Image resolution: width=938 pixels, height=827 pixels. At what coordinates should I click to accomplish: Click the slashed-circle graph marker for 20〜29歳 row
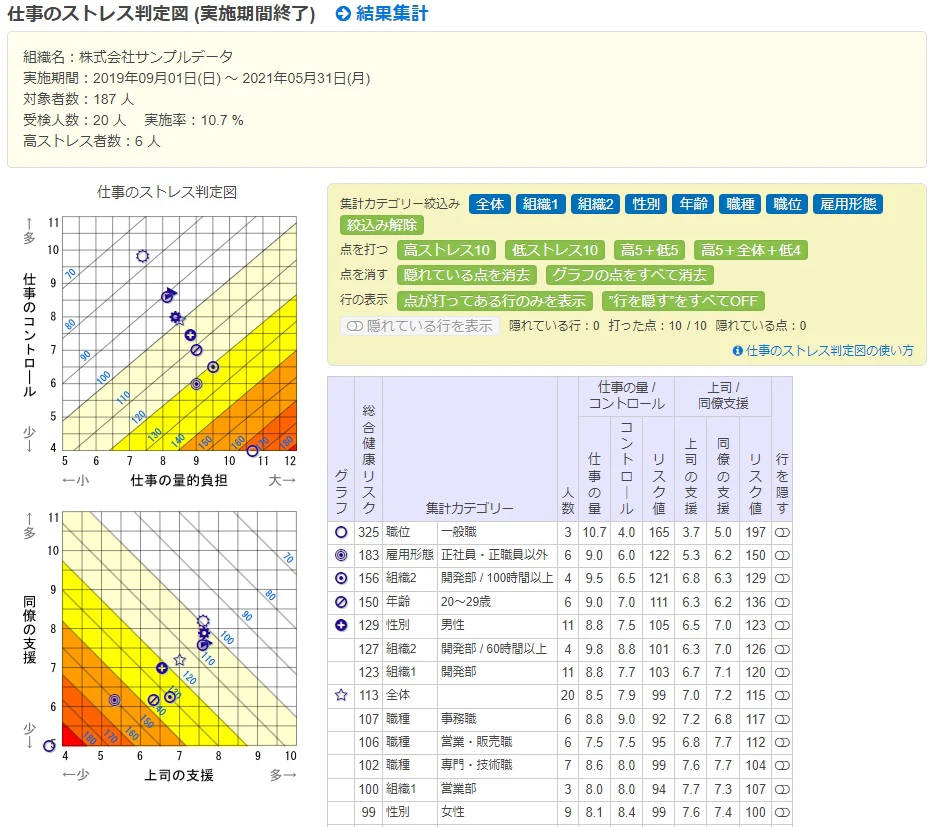pyautogui.click(x=341, y=602)
